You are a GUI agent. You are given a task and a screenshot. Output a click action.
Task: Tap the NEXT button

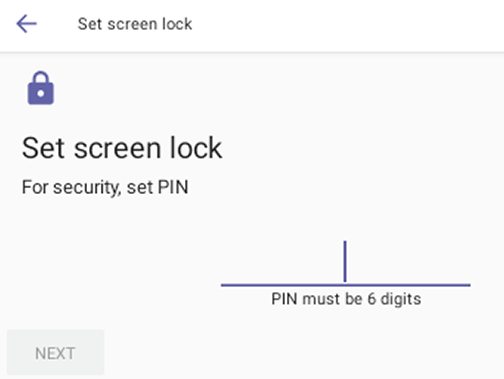(x=55, y=353)
